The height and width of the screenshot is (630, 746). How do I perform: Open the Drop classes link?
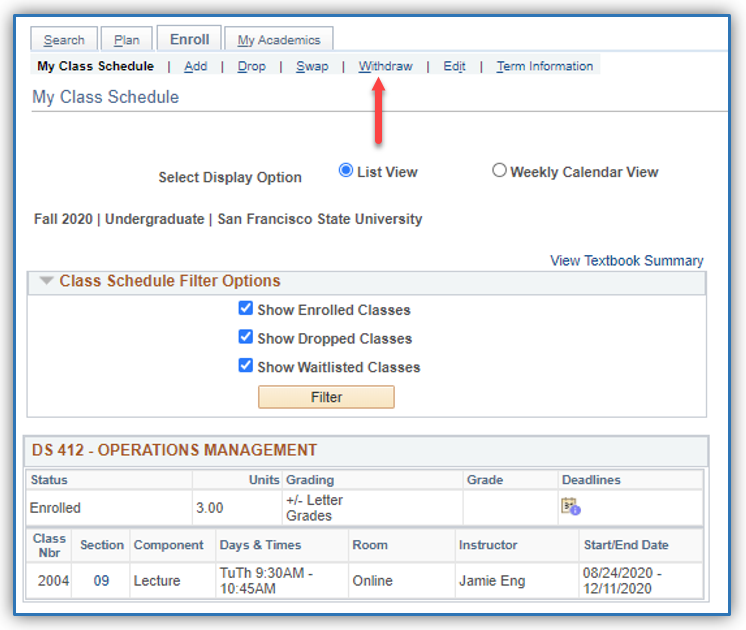252,66
